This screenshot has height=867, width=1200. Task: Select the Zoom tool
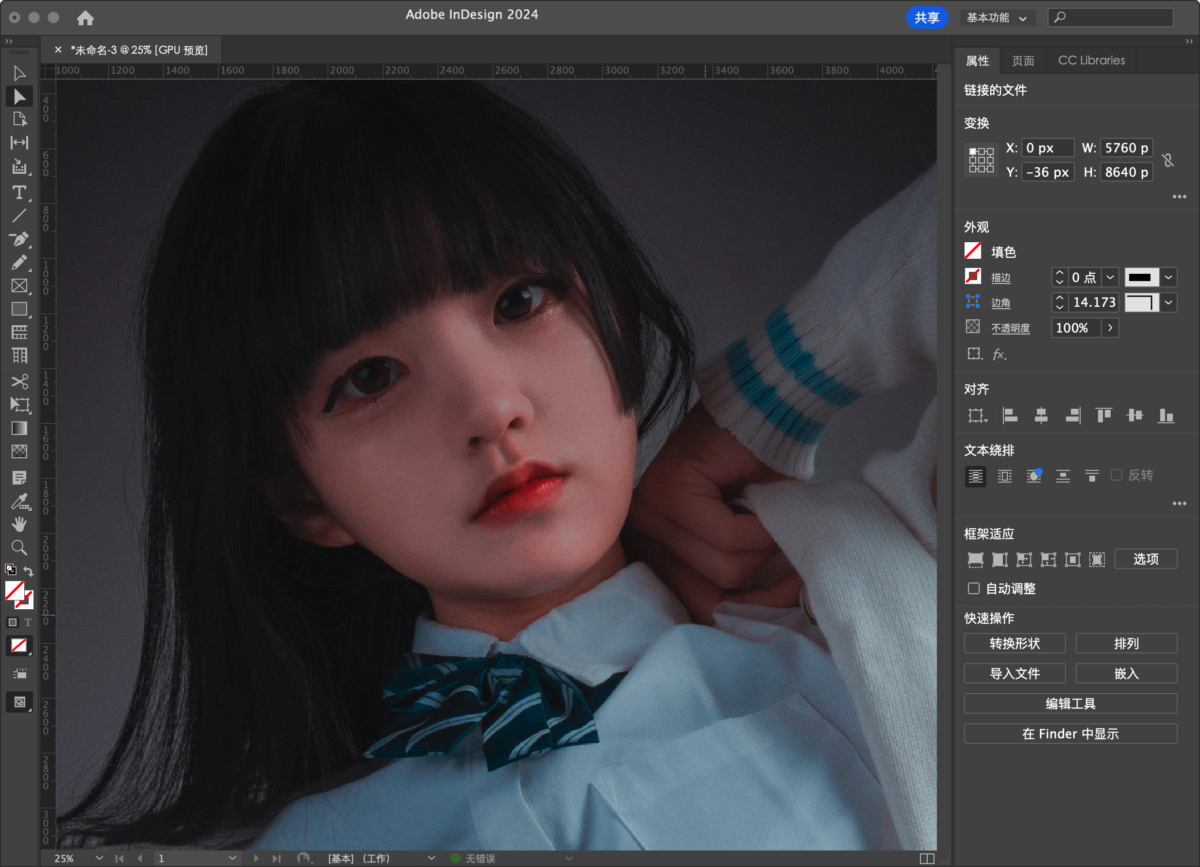tap(19, 548)
